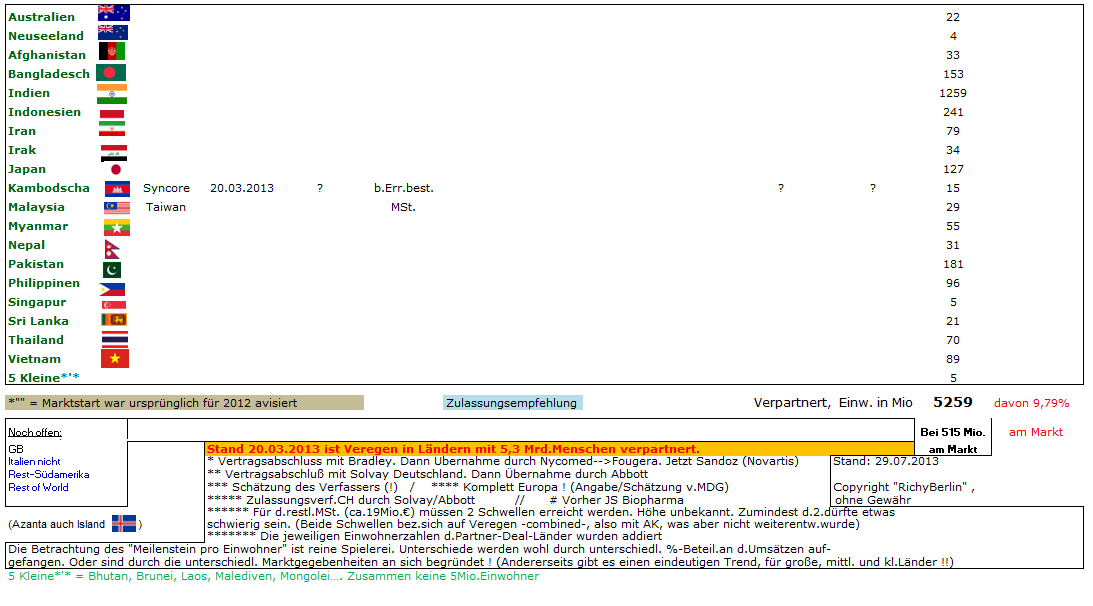Click the Vietnam flag icon

tap(115, 358)
